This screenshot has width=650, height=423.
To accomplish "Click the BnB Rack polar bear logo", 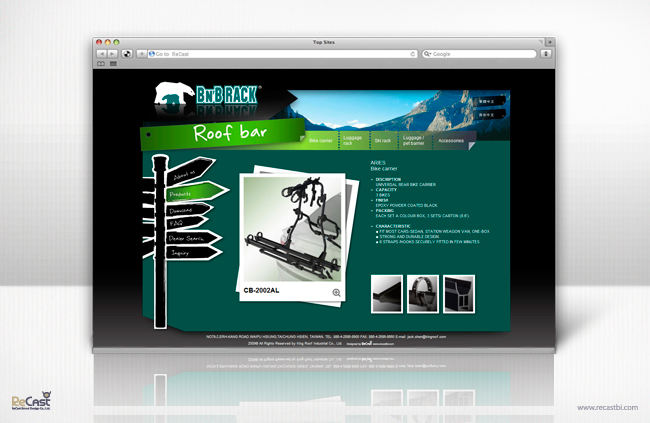I will [x=207, y=94].
